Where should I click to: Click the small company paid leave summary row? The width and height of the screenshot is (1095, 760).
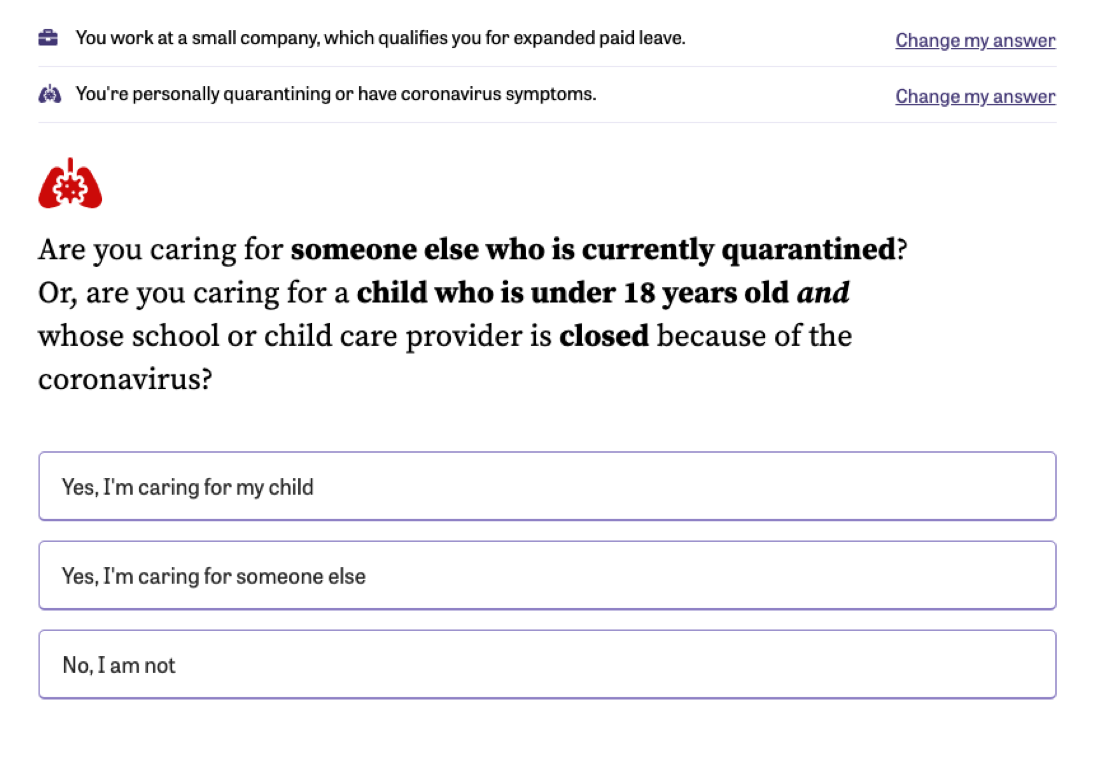(400, 38)
